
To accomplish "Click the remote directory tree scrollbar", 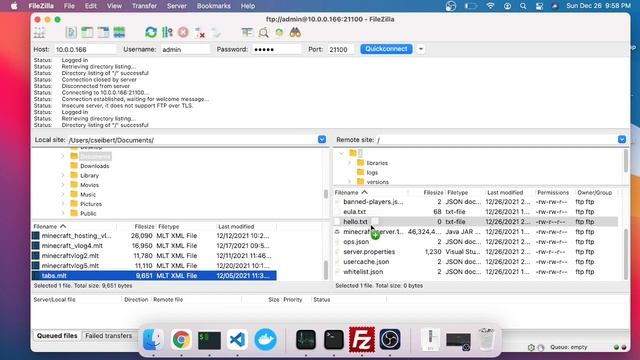I will [626, 161].
